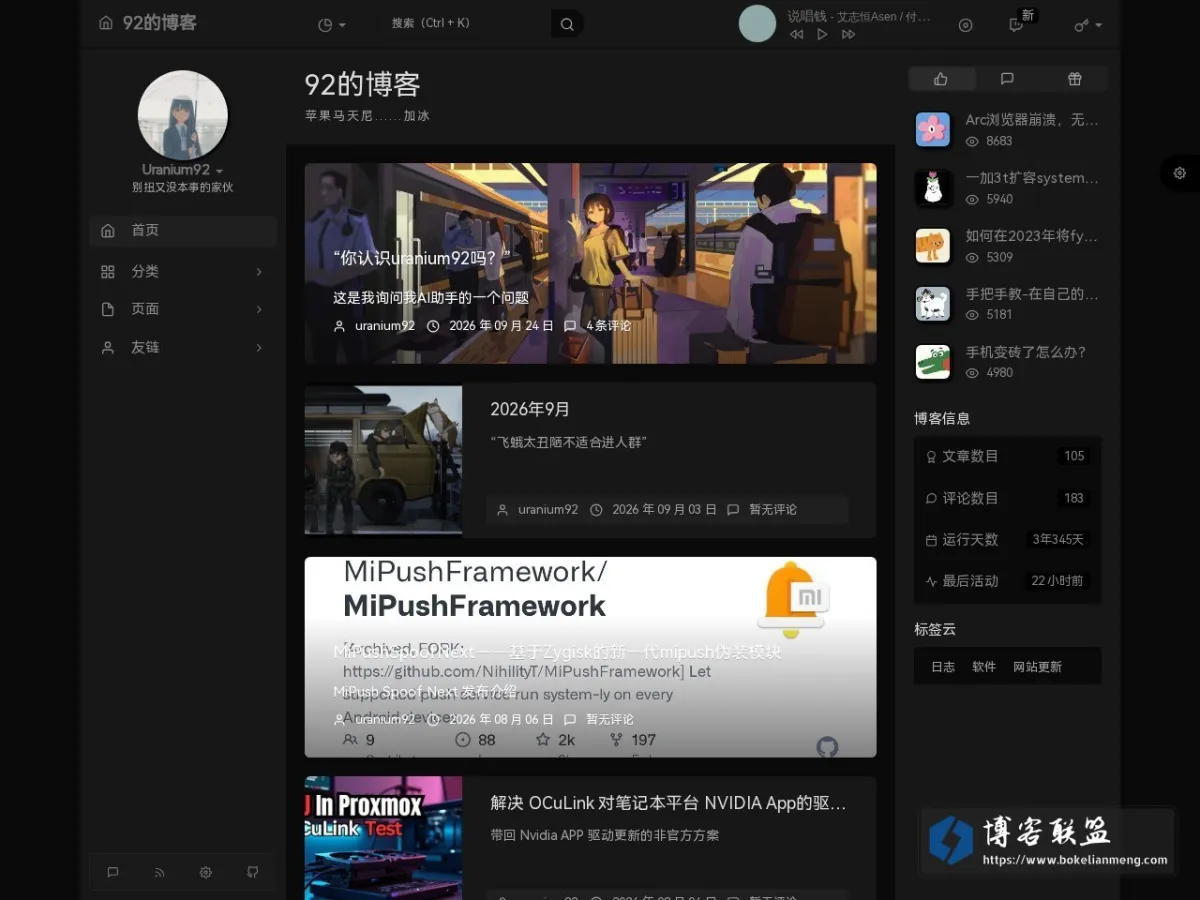Screen dimensions: 1200x900
Task: Open the clock dropdown in the top bar
Action: [x=331, y=25]
